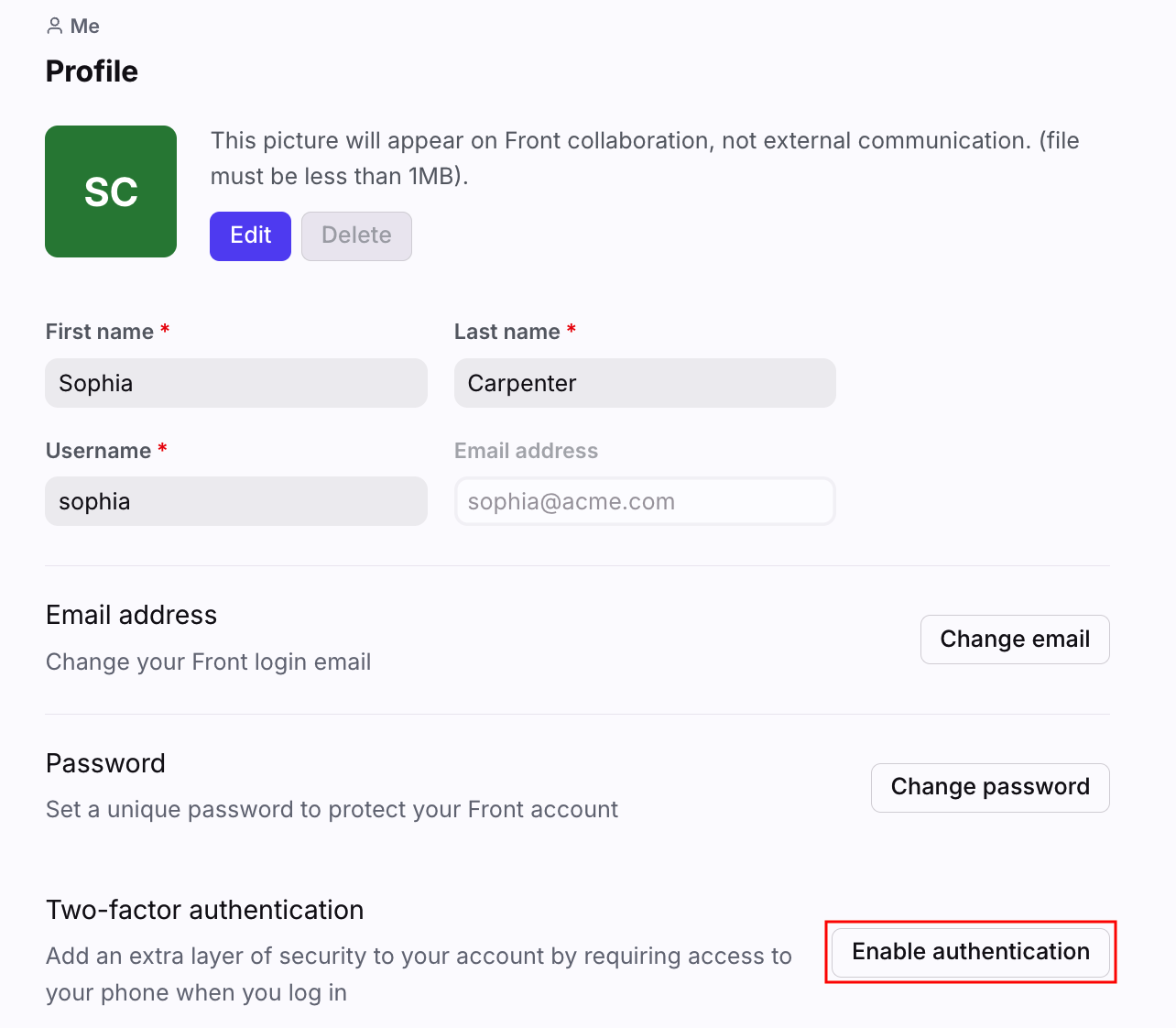This screenshot has height=1028, width=1176.
Task: Focus the First name field
Action: click(x=236, y=383)
